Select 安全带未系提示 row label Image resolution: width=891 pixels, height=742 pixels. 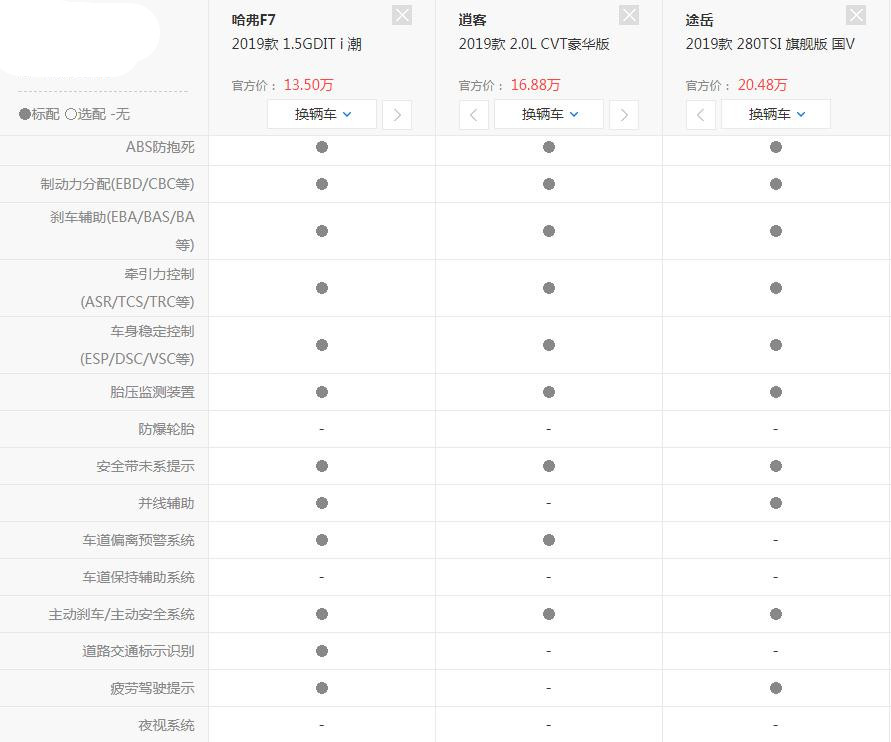[145, 466]
